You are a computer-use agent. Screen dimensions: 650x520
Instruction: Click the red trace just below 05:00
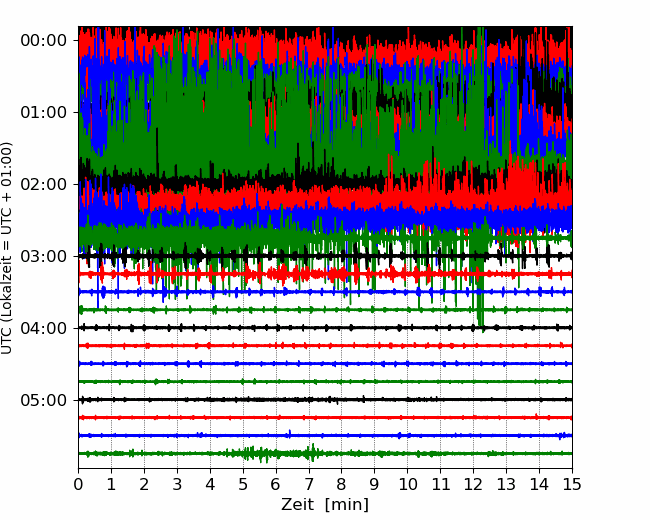point(325,418)
